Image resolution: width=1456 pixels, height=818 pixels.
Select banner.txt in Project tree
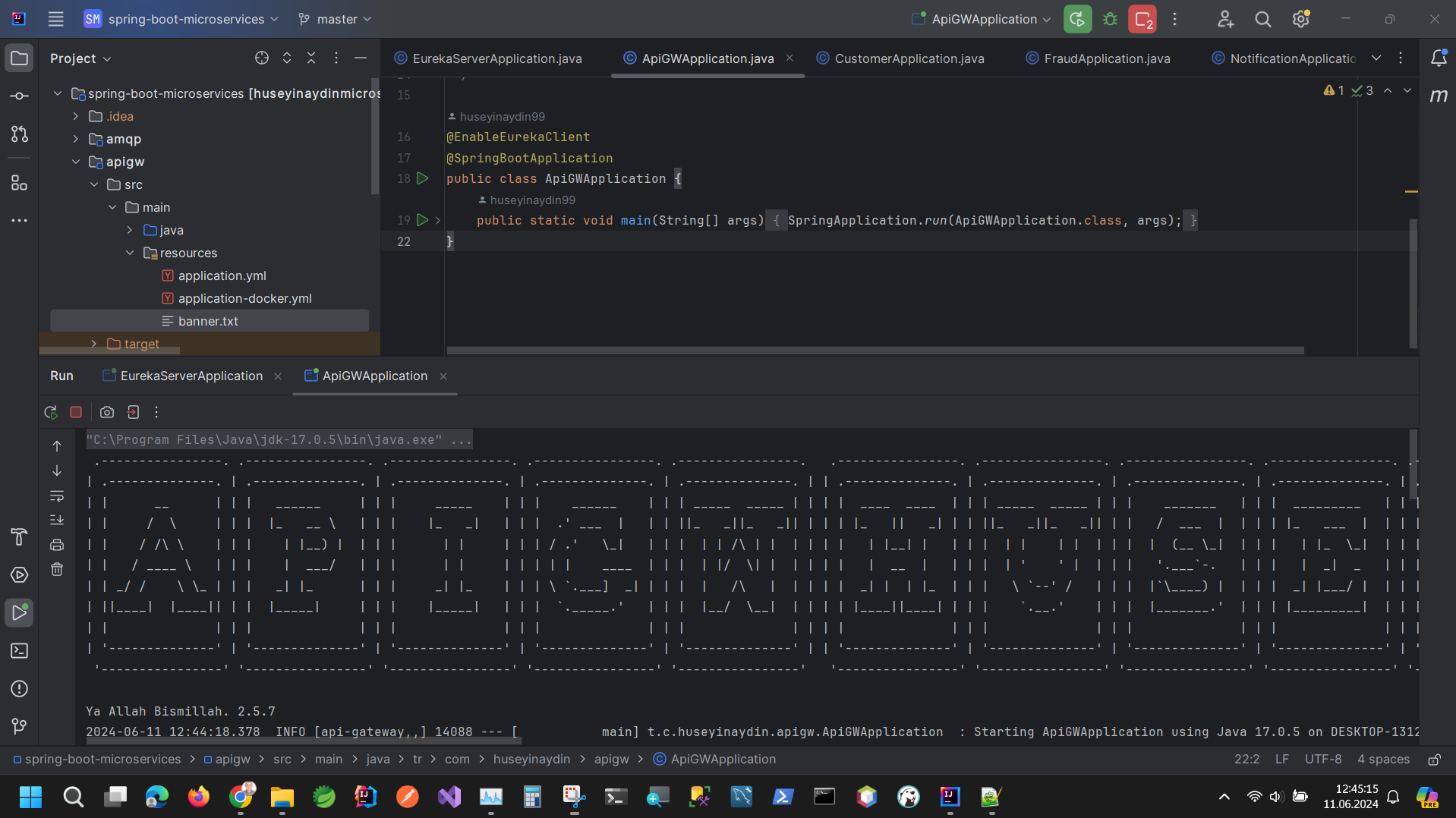[x=209, y=321]
